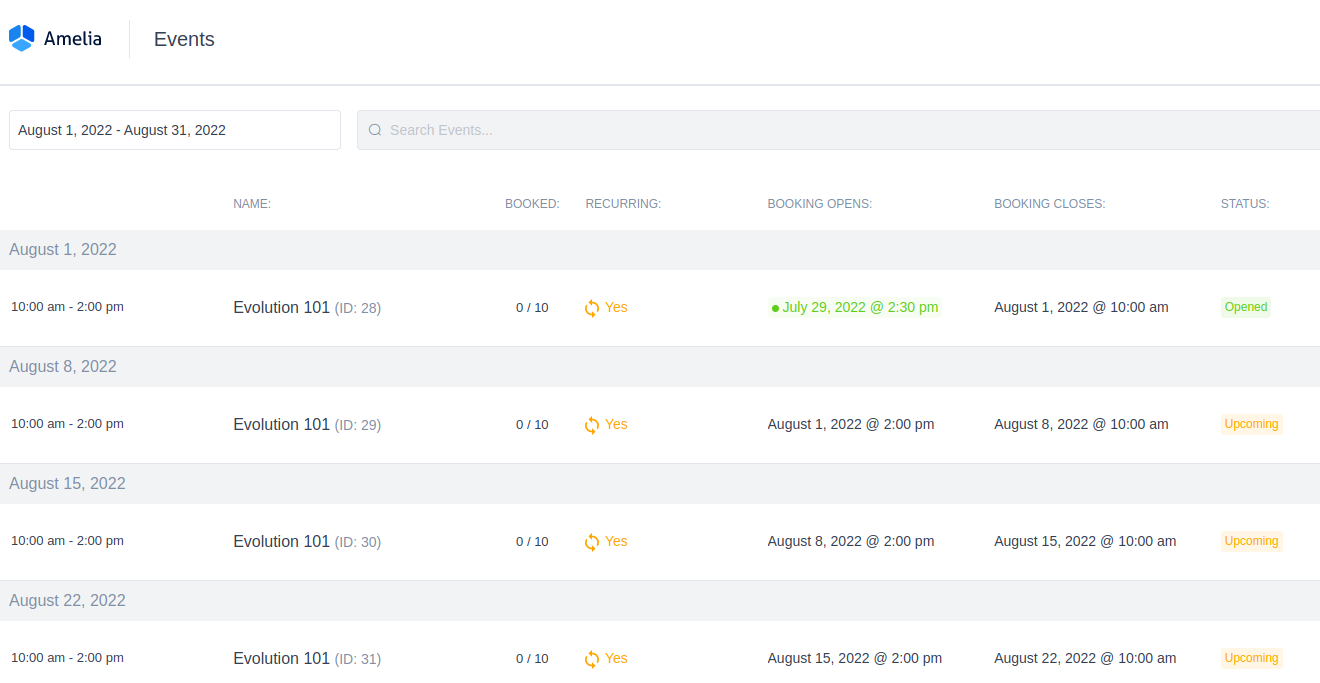The image size is (1320, 683).
Task: Click the August 8, 2022 group header
Action: click(x=63, y=367)
